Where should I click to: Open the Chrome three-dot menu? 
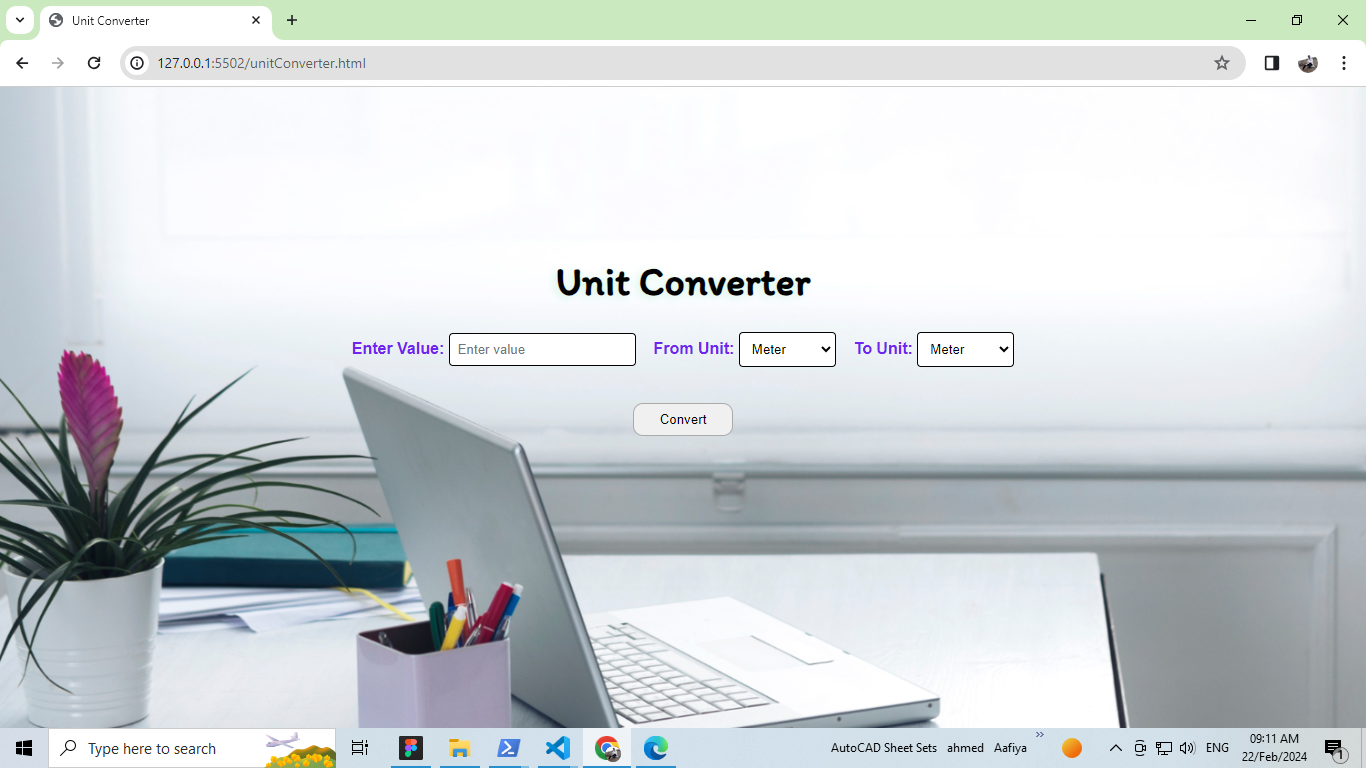(1344, 62)
